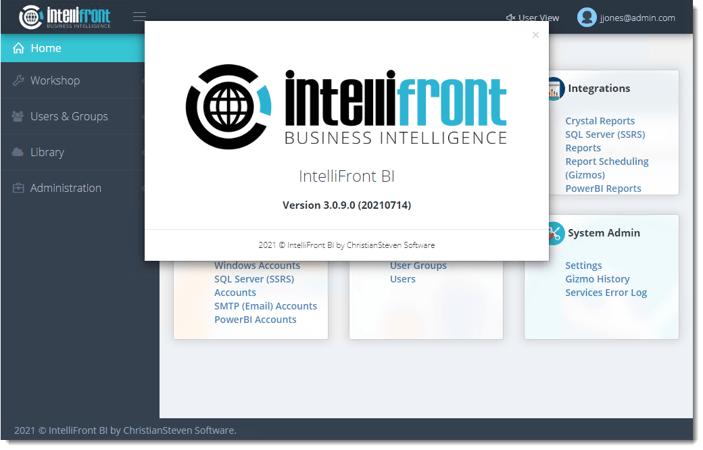Click the System Admin tools icon

[x=556, y=234]
